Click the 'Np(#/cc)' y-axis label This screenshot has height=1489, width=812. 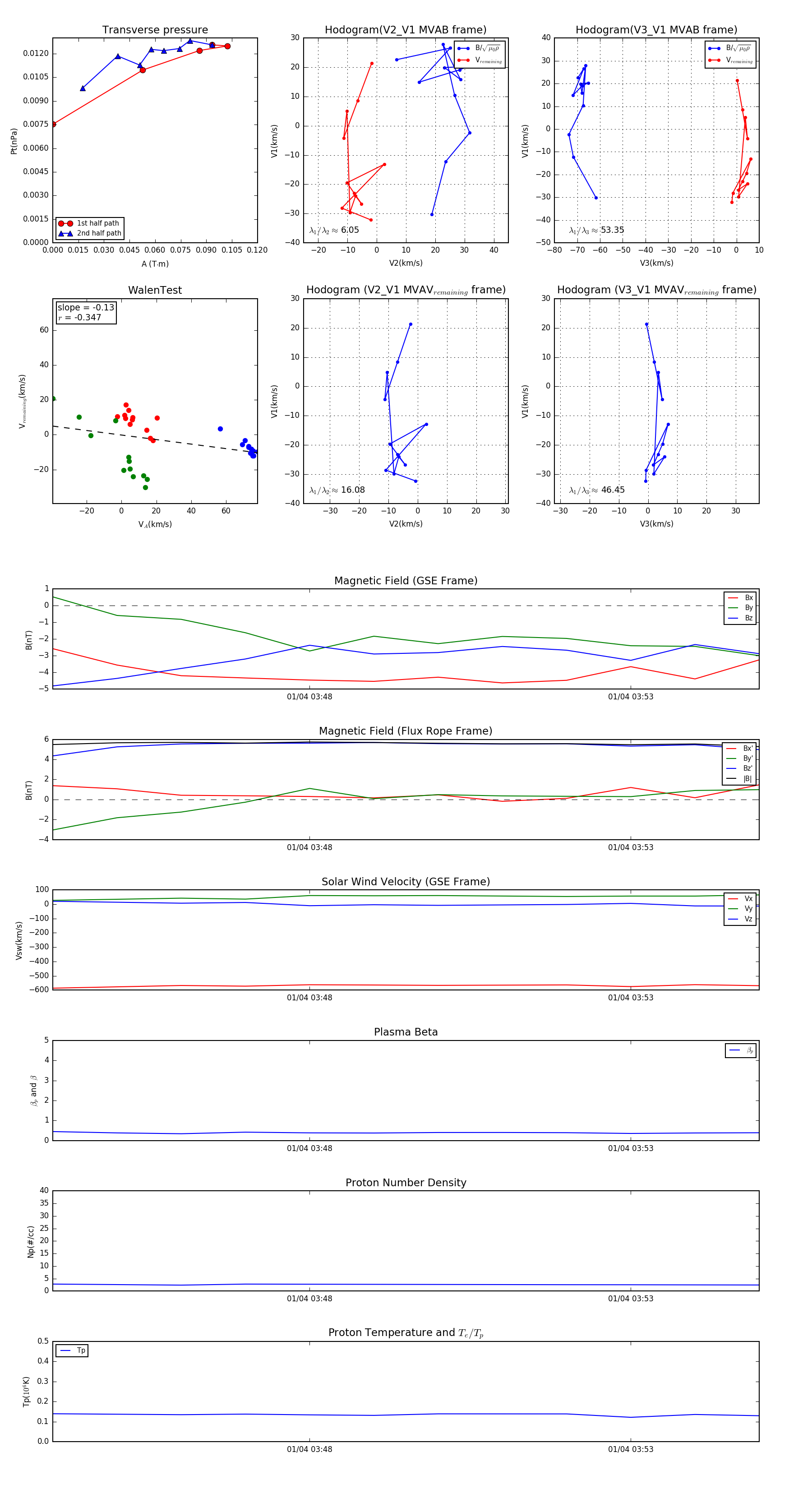pyautogui.click(x=31, y=1241)
